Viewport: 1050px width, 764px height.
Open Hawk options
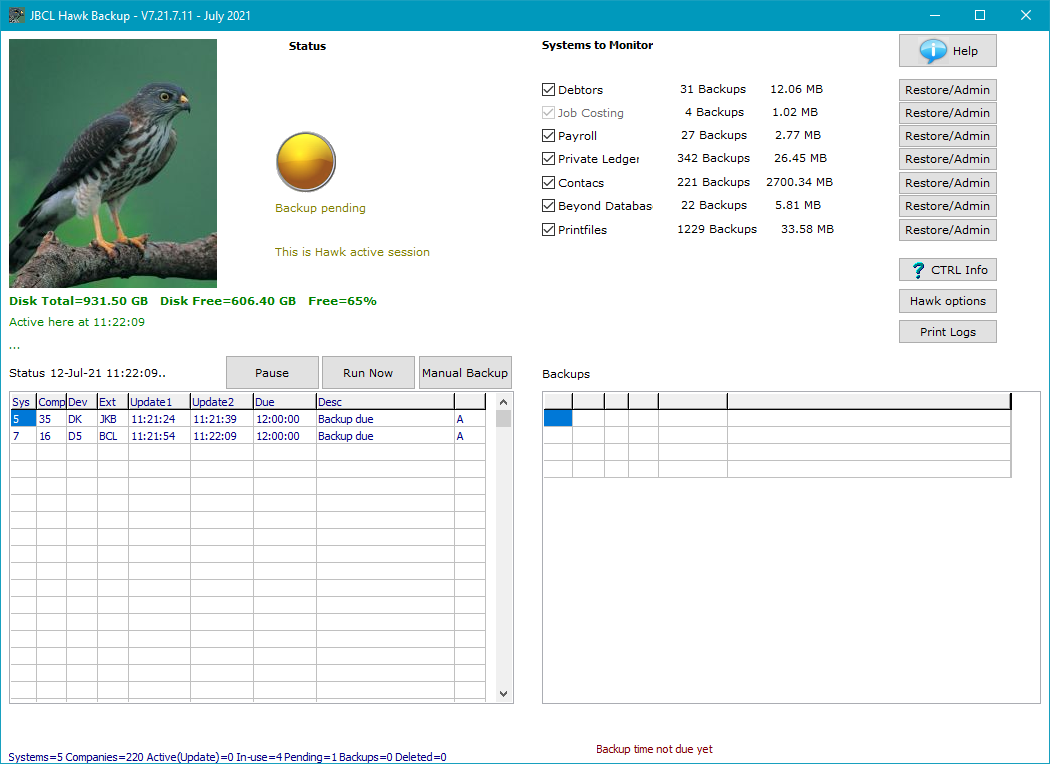pos(947,301)
